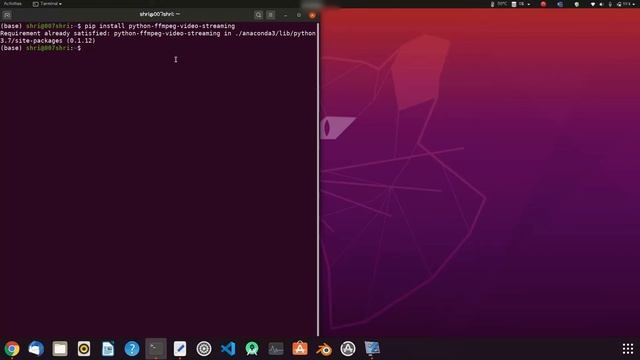Click the temperature indicator in the top bar
The width and height of the screenshot is (640, 360).
tap(499, 4)
